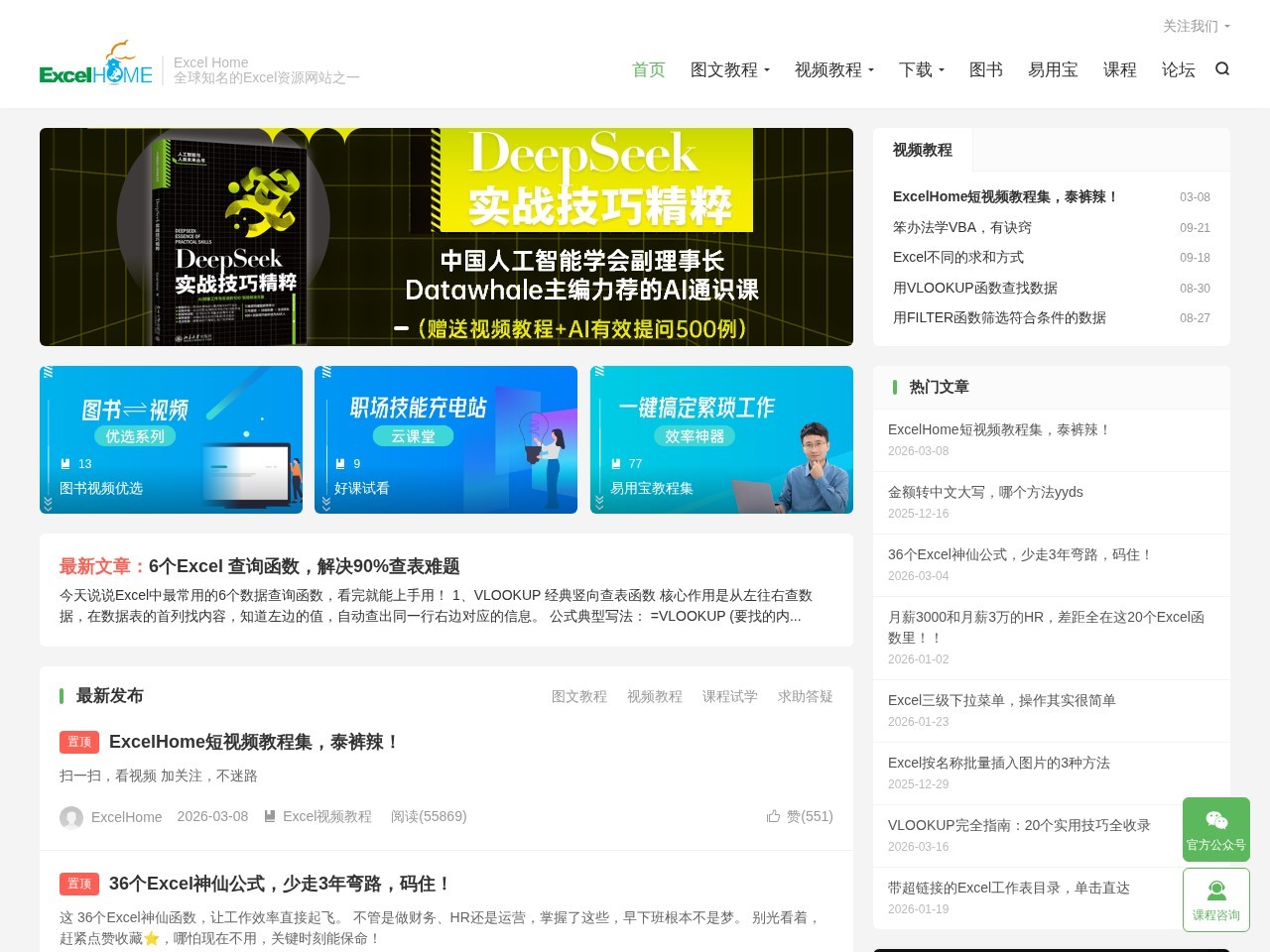
Task: Go to 首页 in navigation
Action: pos(649,69)
